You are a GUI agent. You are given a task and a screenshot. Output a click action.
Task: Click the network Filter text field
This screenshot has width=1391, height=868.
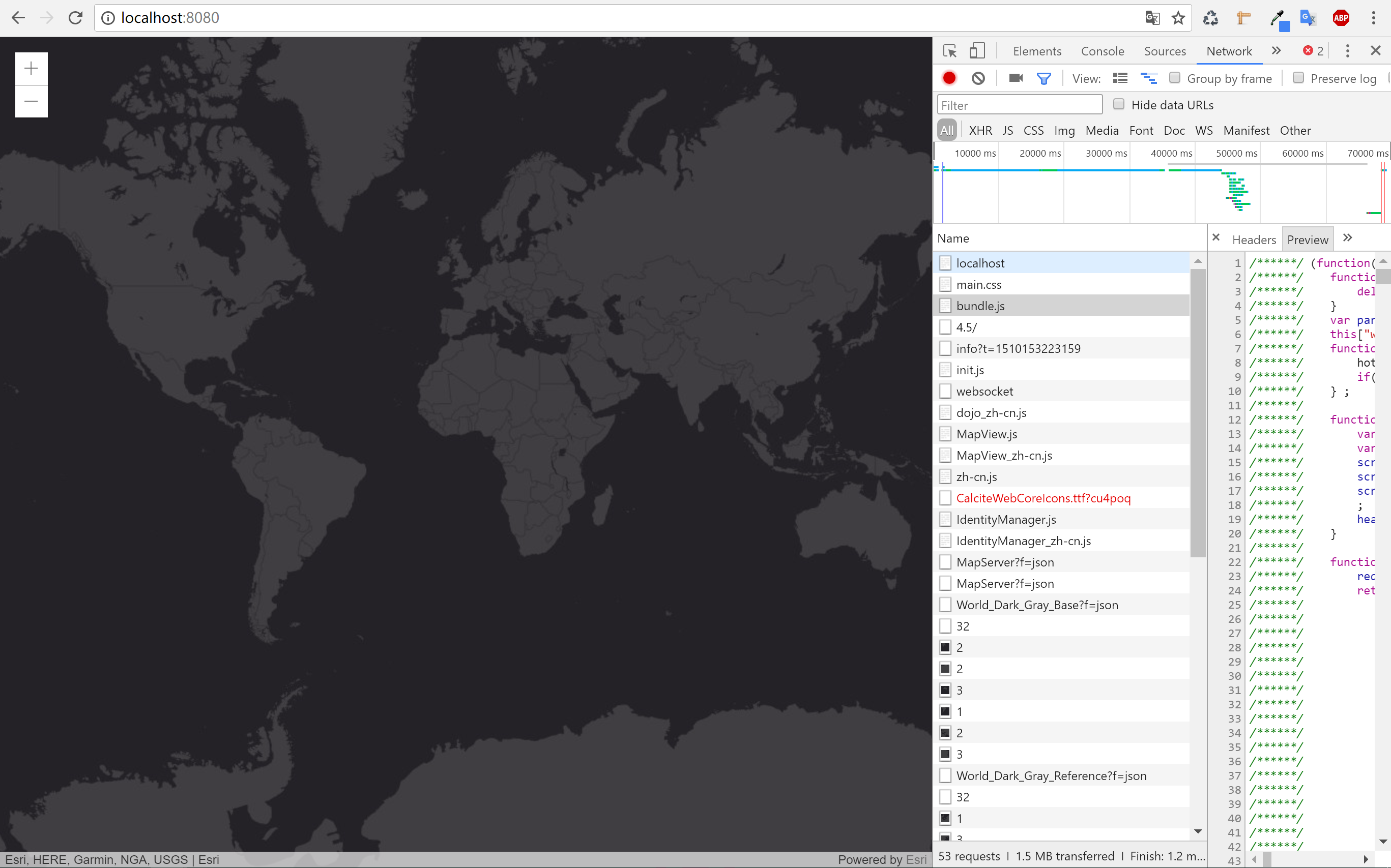(1020, 105)
